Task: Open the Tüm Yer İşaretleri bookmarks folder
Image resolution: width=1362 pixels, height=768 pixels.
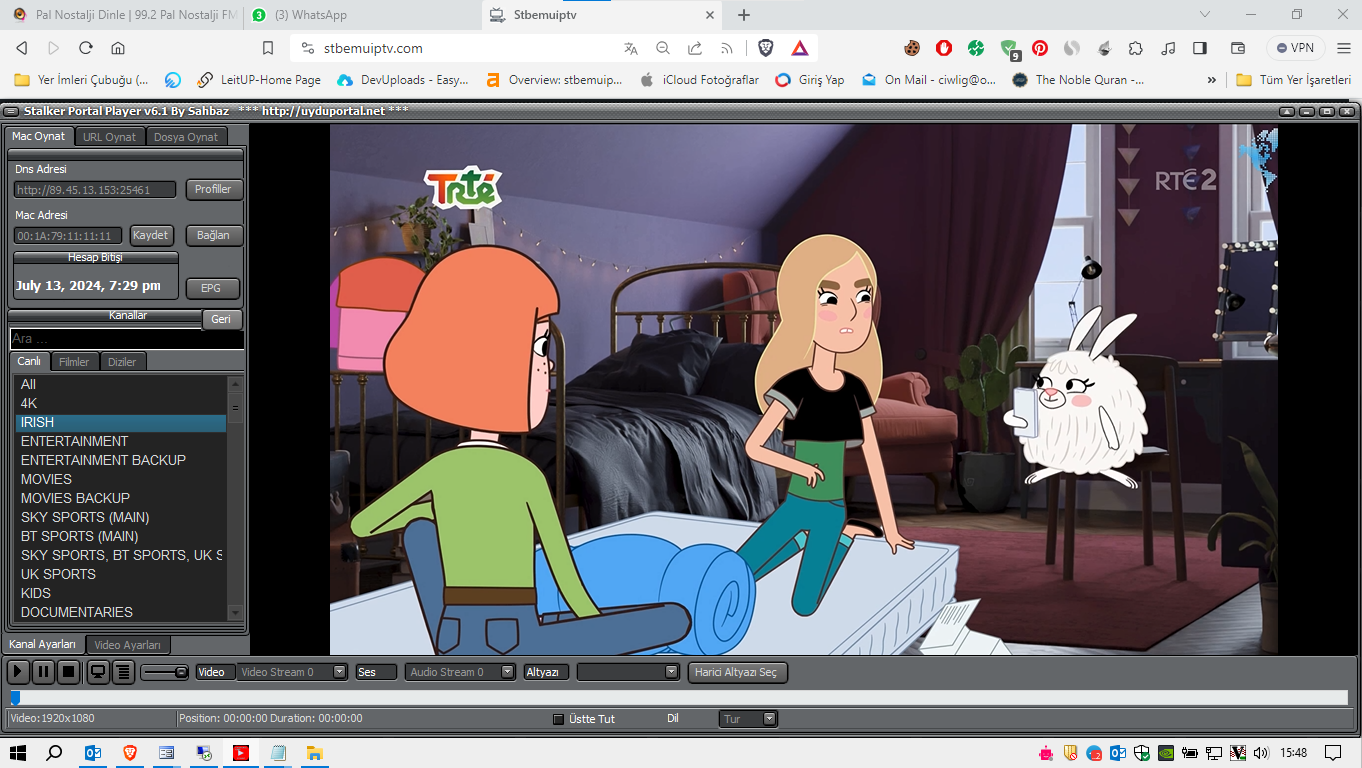Action: click(1293, 80)
